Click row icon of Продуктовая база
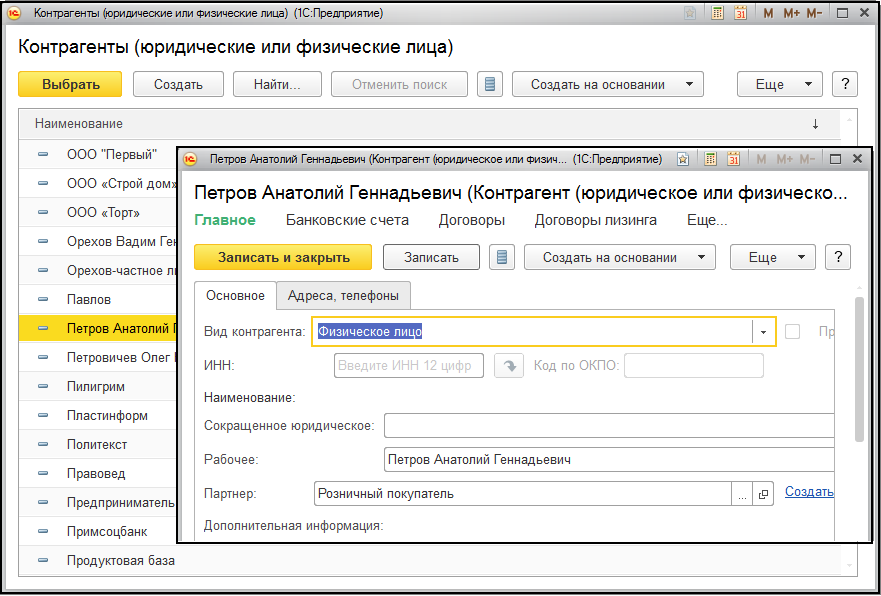Image resolution: width=881 pixels, height=596 pixels. pos(43,561)
